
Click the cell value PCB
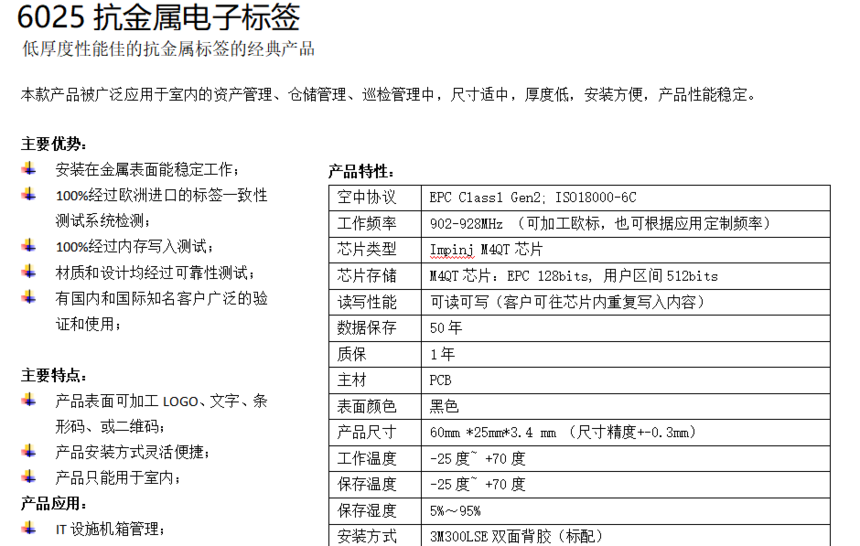(x=626, y=380)
